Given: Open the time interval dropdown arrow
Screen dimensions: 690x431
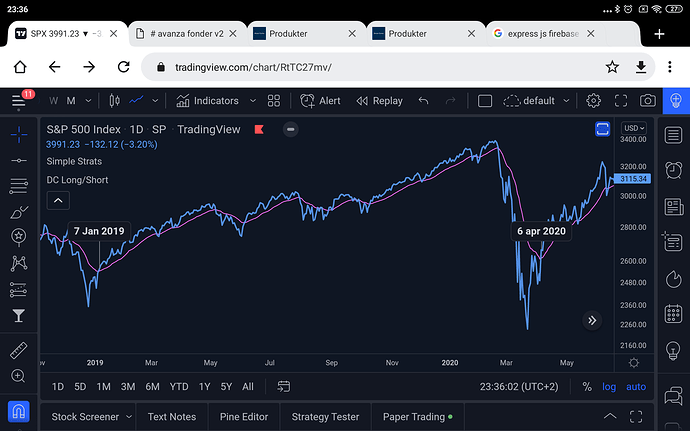Looking at the screenshot, I should [x=88, y=101].
